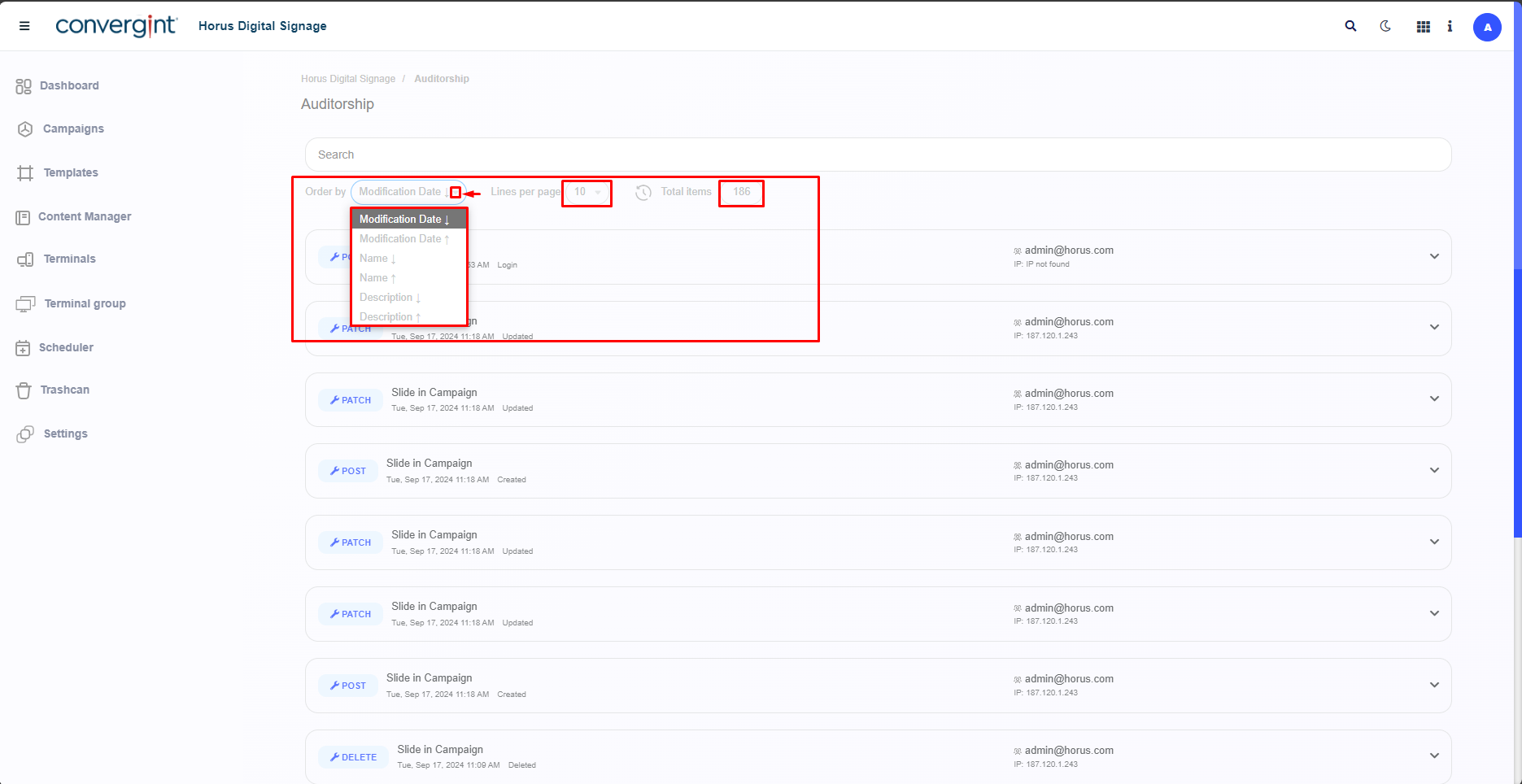Click into the Search field

[x=877, y=155]
